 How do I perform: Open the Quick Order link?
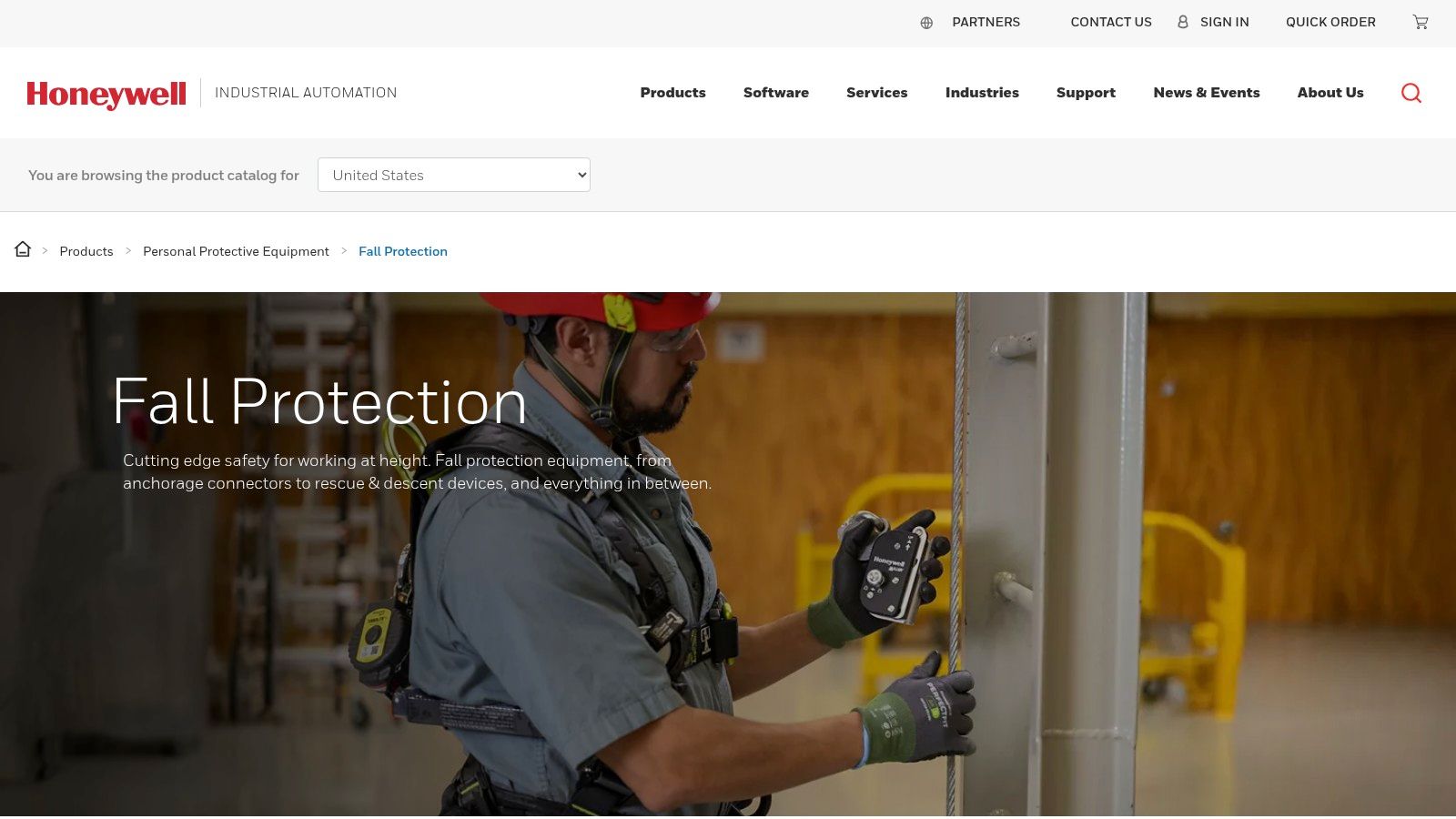coord(1330,22)
